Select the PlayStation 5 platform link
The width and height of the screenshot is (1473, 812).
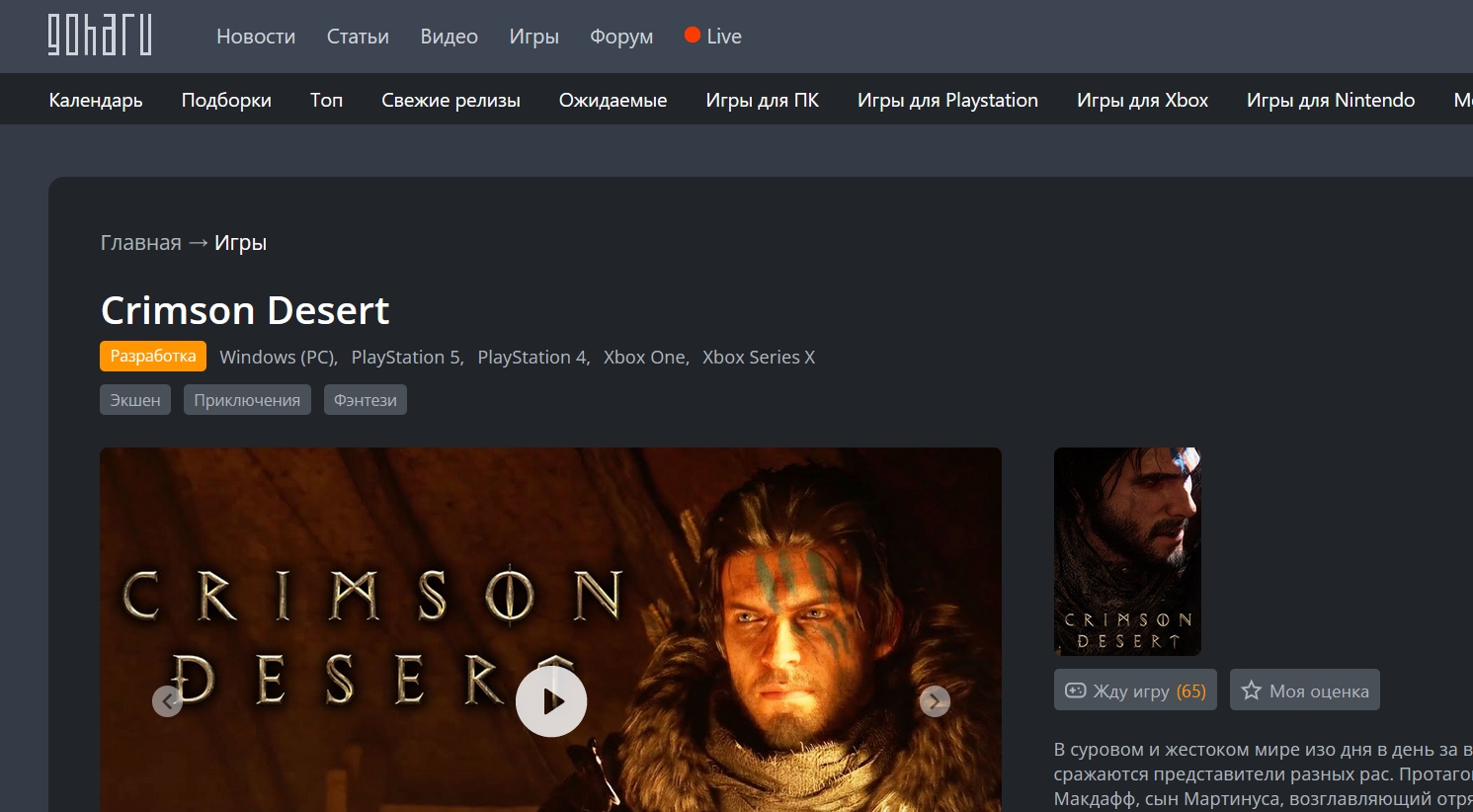406,358
